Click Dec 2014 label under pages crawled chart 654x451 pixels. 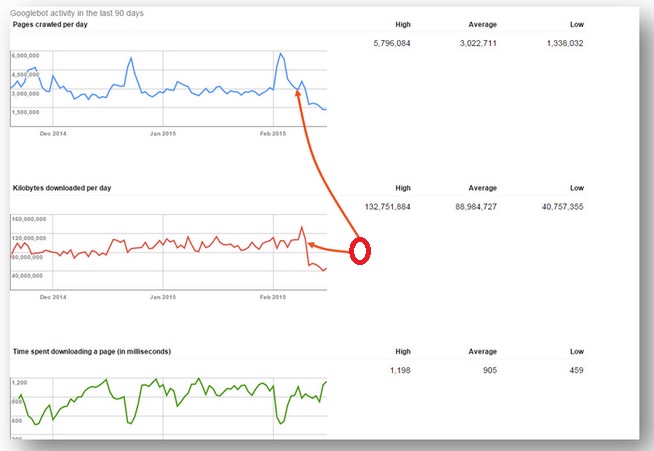click(x=53, y=134)
